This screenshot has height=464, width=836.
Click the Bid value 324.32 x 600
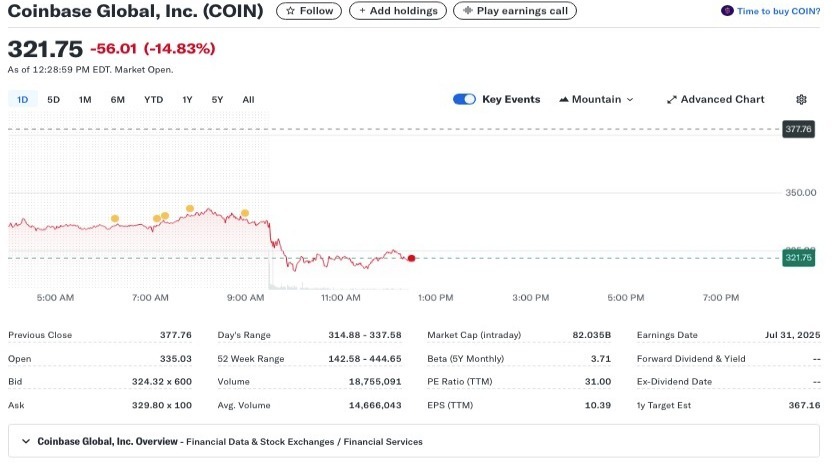click(x=162, y=381)
